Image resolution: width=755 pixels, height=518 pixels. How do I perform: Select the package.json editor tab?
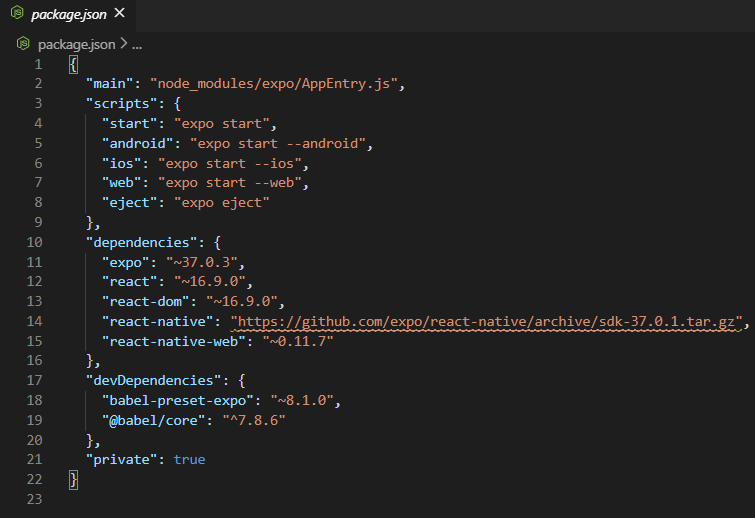(x=68, y=14)
